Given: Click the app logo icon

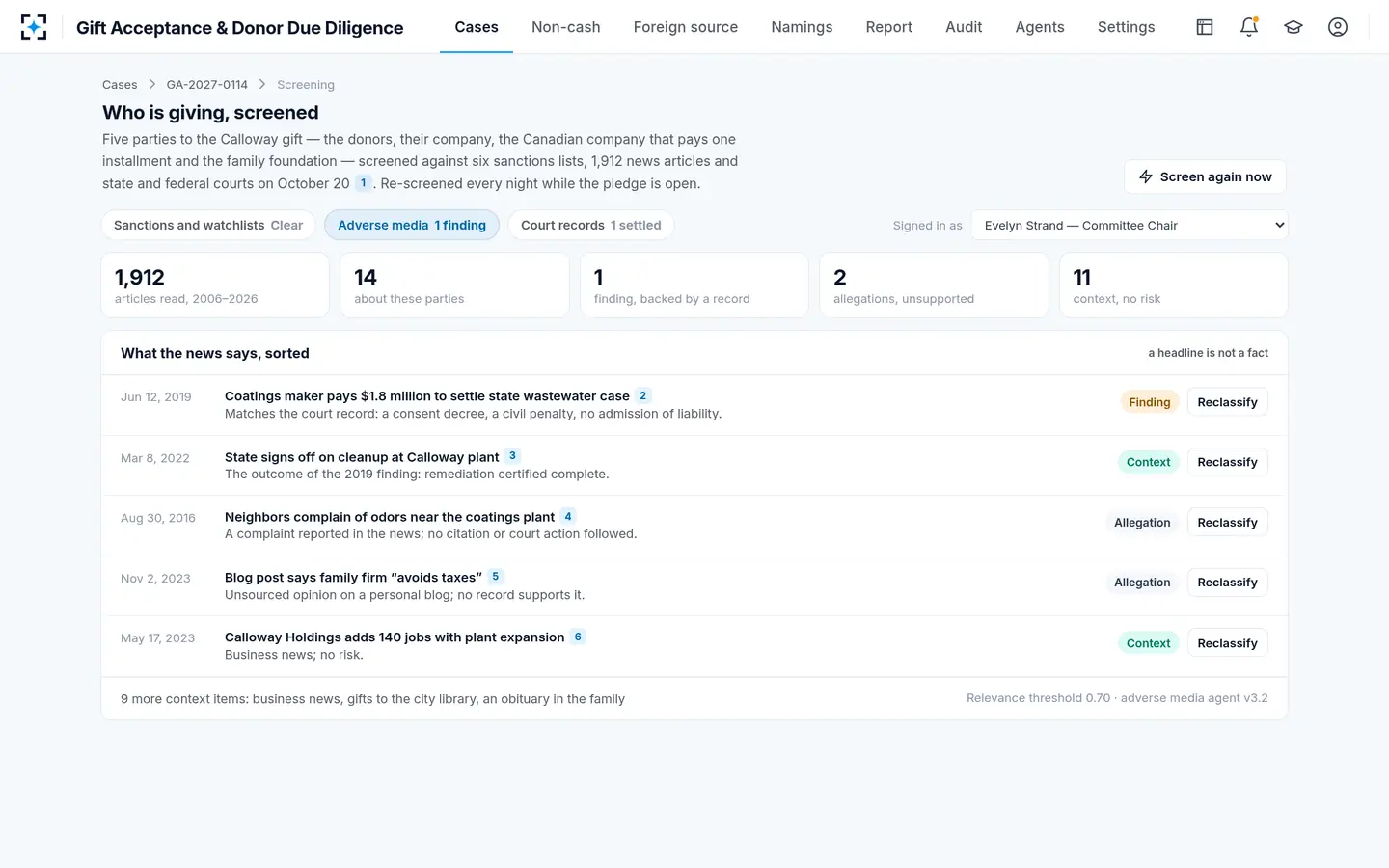Looking at the screenshot, I should pyautogui.click(x=34, y=27).
